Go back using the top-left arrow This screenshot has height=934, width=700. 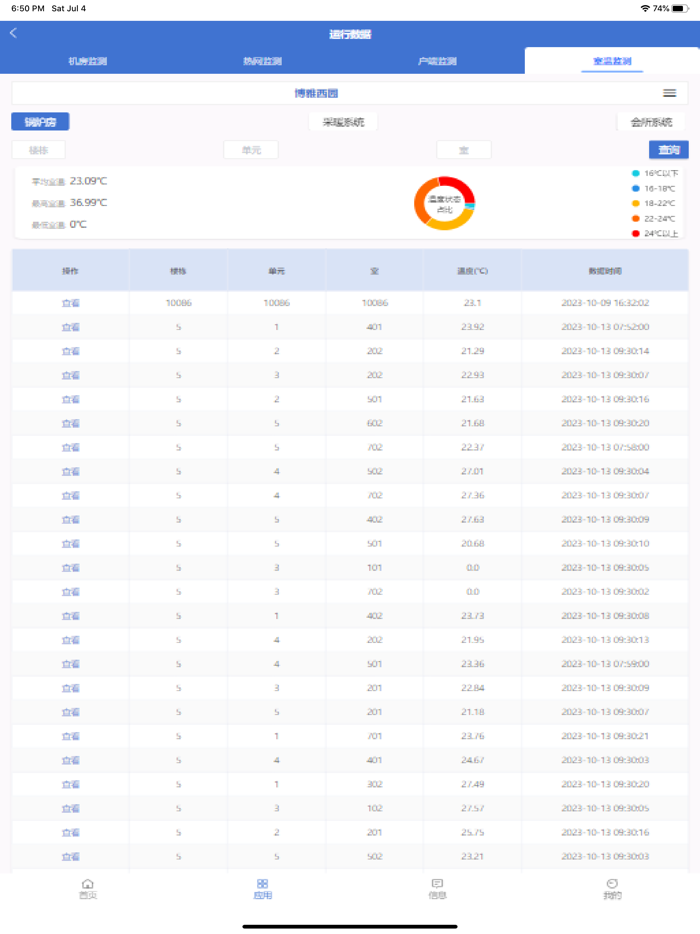(x=14, y=33)
